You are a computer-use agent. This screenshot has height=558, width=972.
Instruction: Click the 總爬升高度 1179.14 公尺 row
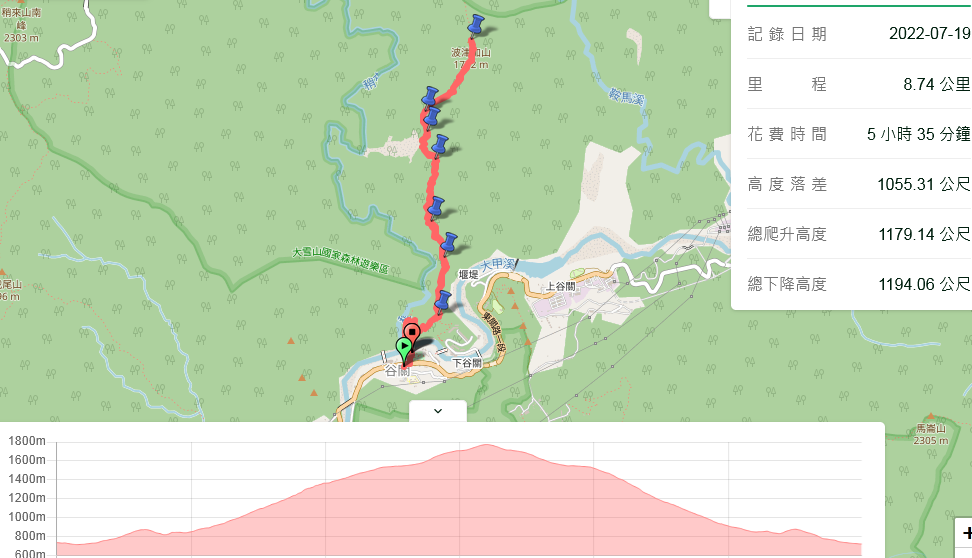(859, 234)
